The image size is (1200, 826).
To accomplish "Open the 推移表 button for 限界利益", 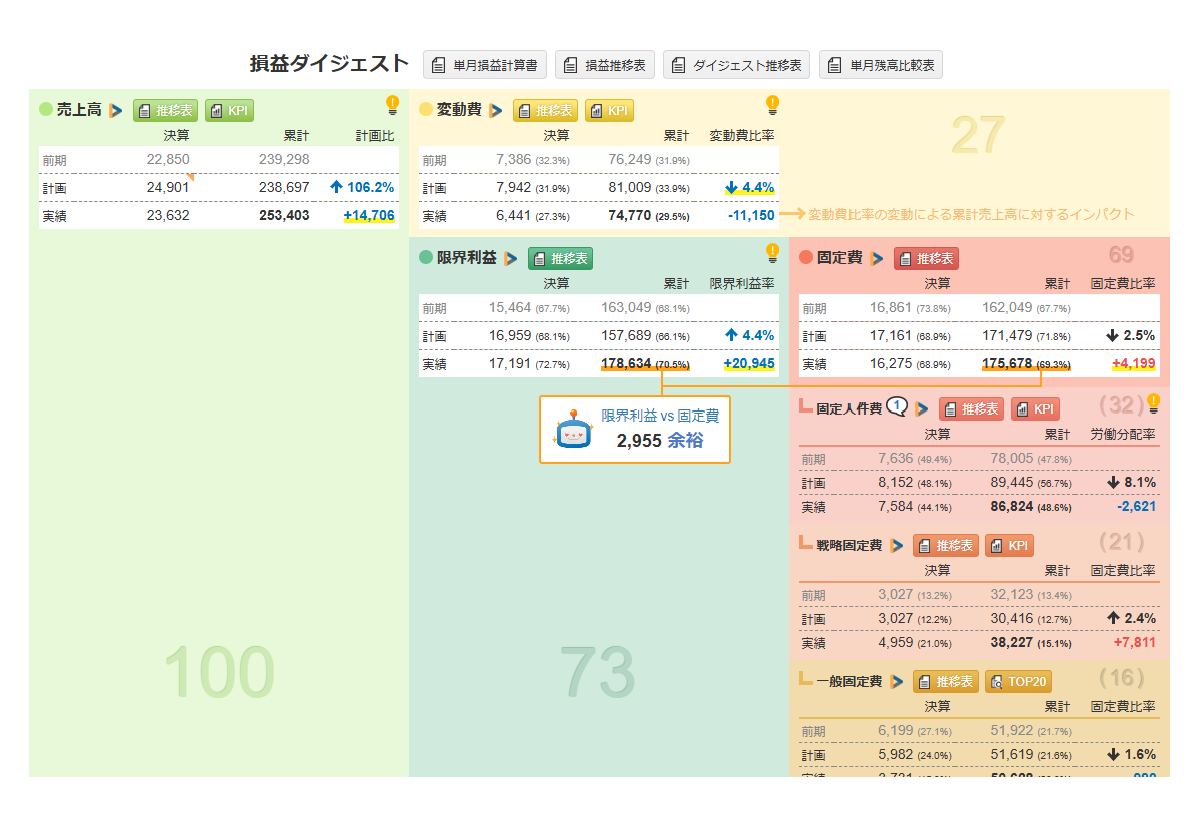I will (x=561, y=257).
